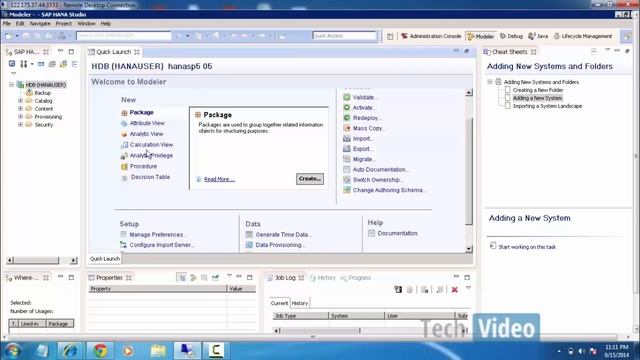The width and height of the screenshot is (640, 360).
Task: Select the Backup tree item
Action: tap(42, 93)
